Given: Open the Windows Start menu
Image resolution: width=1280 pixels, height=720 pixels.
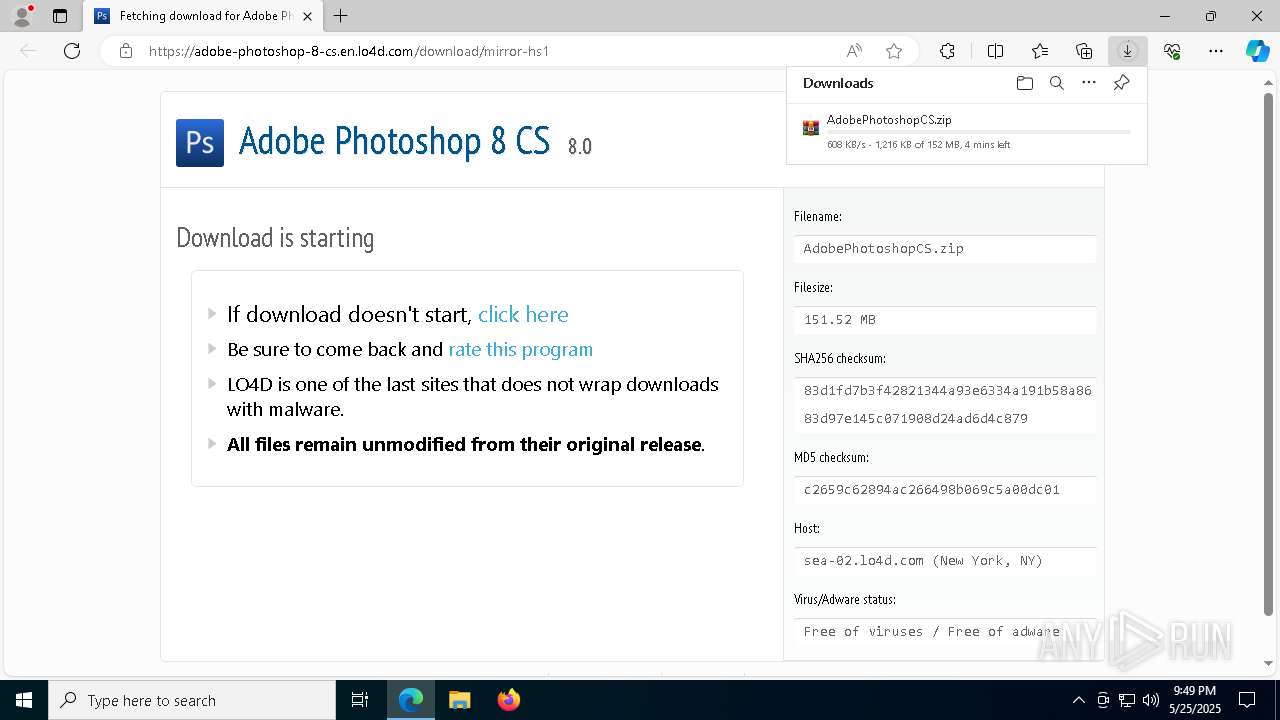Looking at the screenshot, I should tap(24, 700).
